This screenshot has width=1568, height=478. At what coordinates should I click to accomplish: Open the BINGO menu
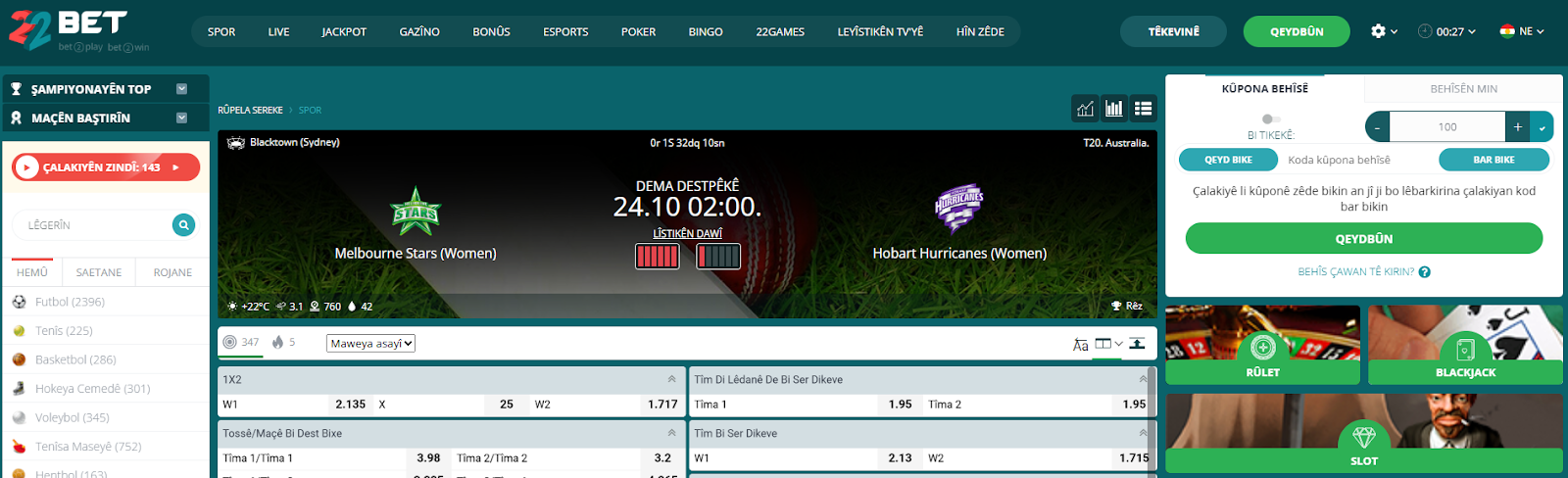click(x=706, y=32)
